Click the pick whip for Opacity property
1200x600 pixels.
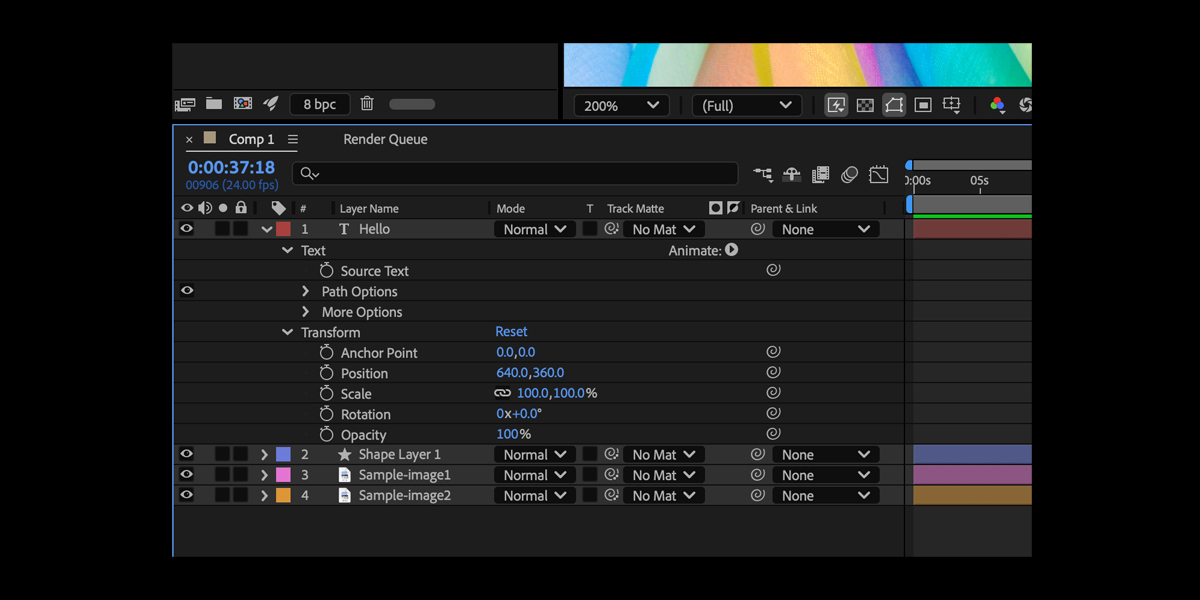[x=773, y=434]
